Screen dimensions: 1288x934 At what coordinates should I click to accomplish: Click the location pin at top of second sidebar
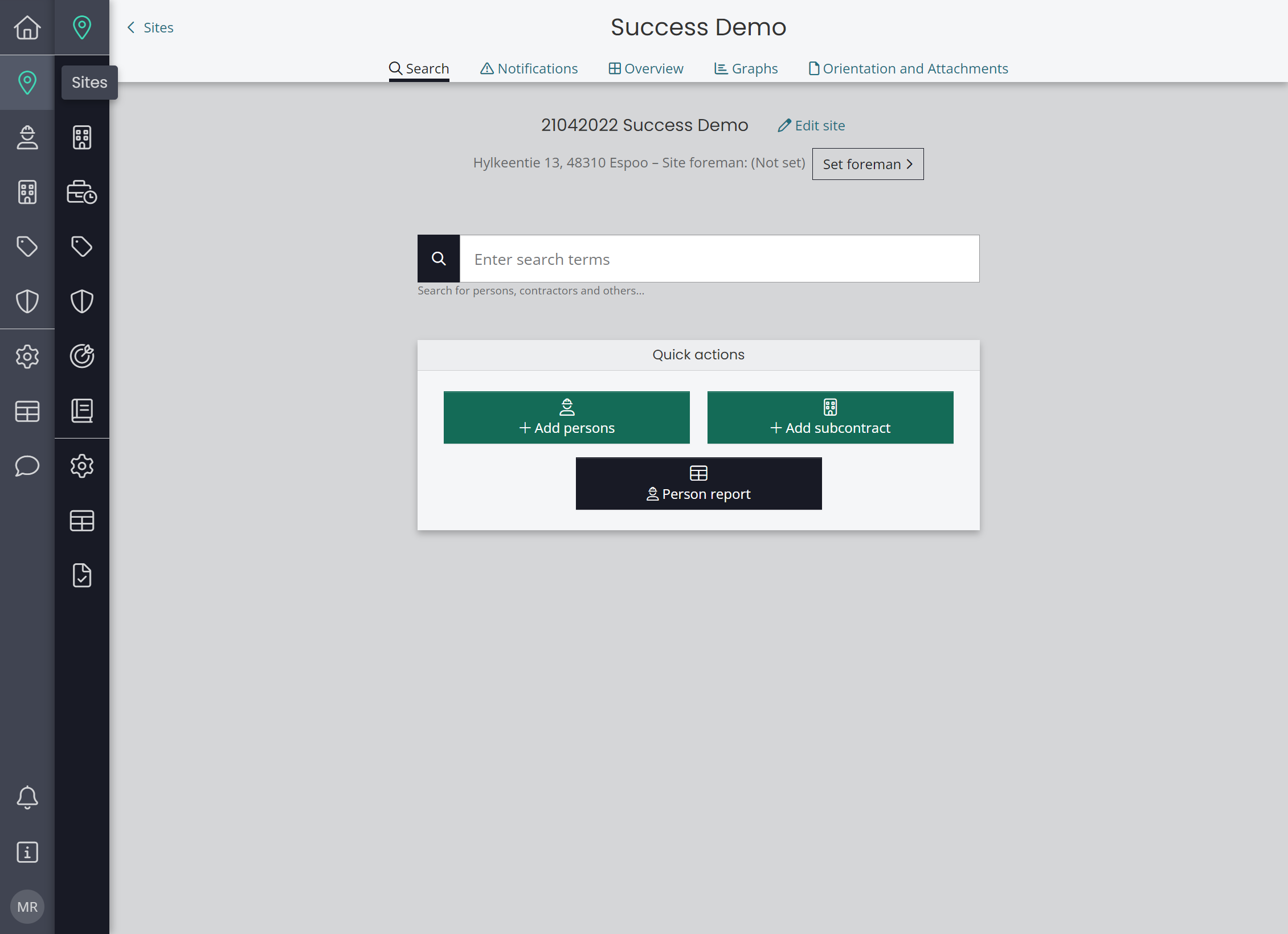click(x=82, y=27)
